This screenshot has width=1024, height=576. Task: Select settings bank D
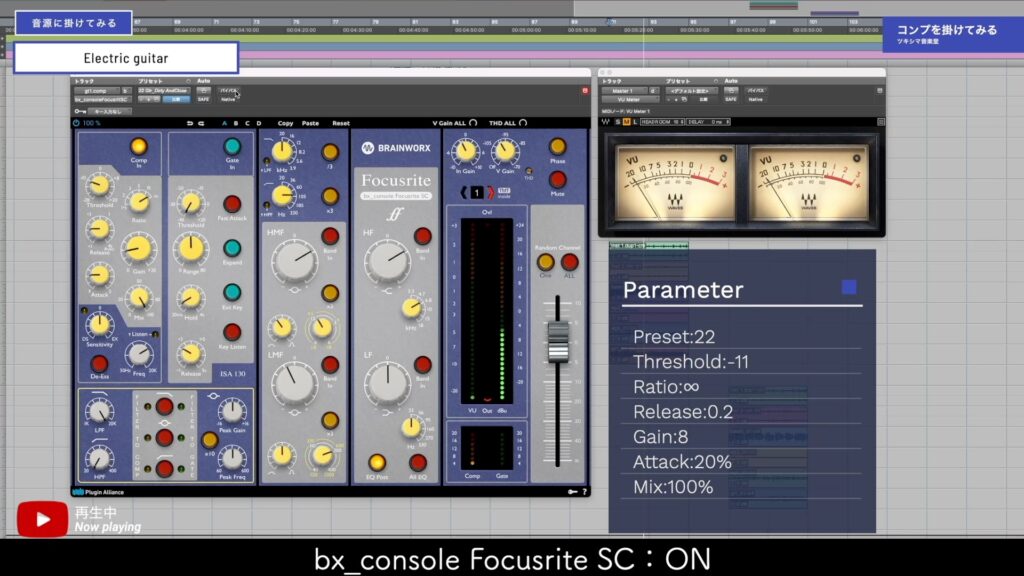coord(259,123)
